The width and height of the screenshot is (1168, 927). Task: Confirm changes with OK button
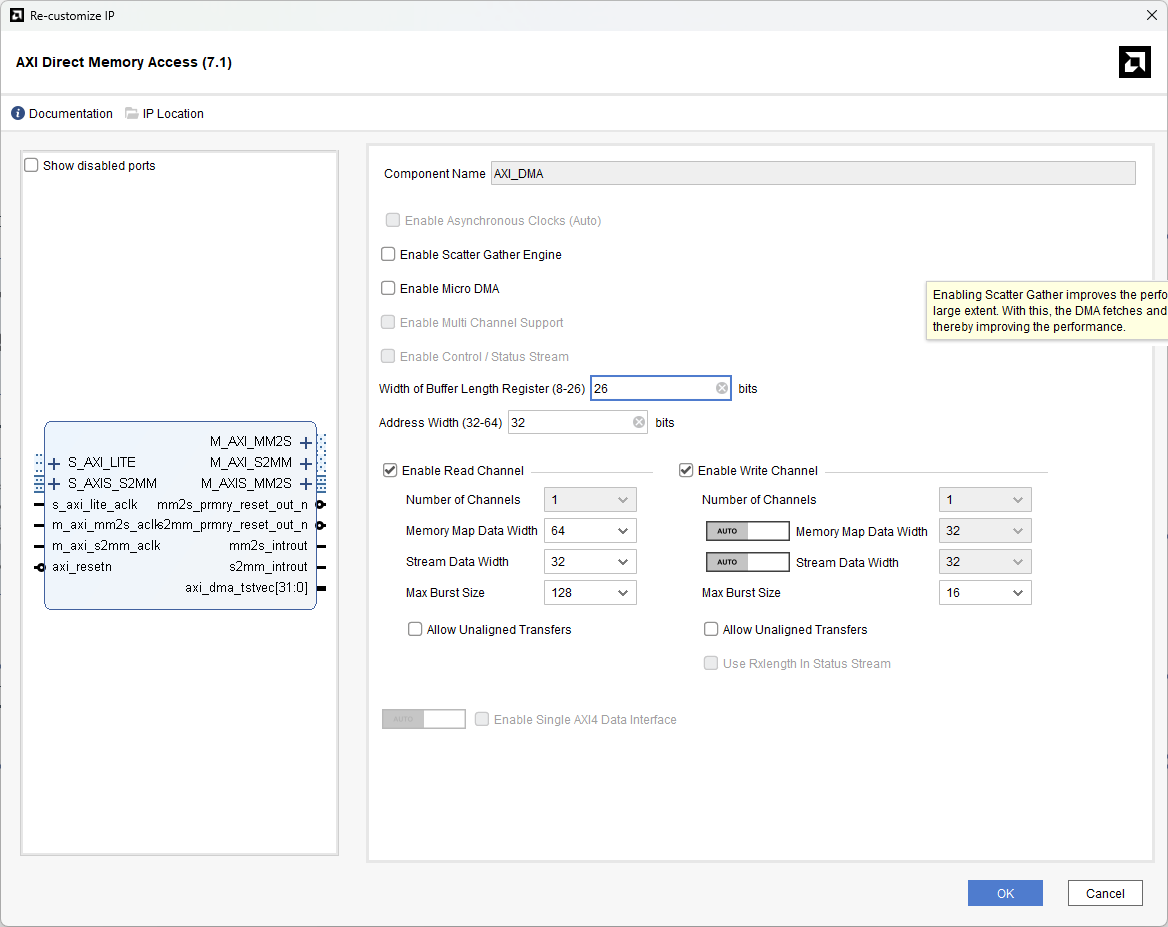coord(1005,894)
